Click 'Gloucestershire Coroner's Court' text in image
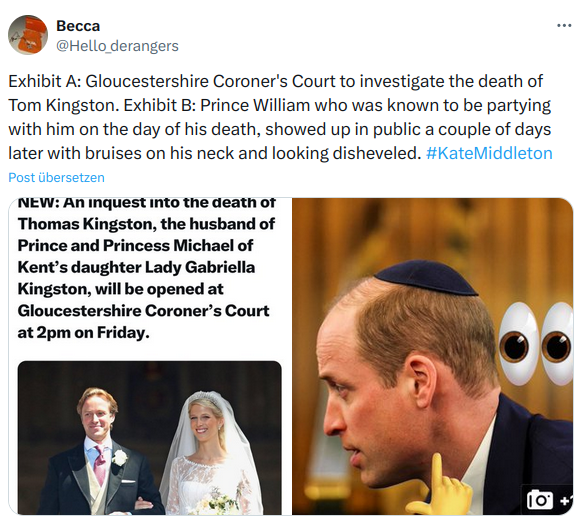The height and width of the screenshot is (529, 588). [x=144, y=311]
